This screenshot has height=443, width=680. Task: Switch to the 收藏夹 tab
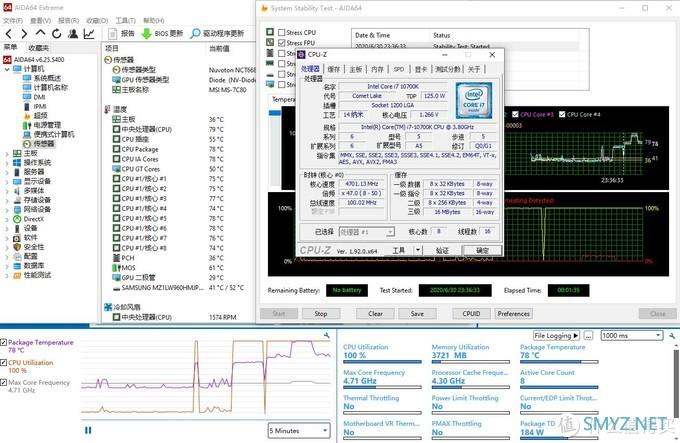coord(38,48)
